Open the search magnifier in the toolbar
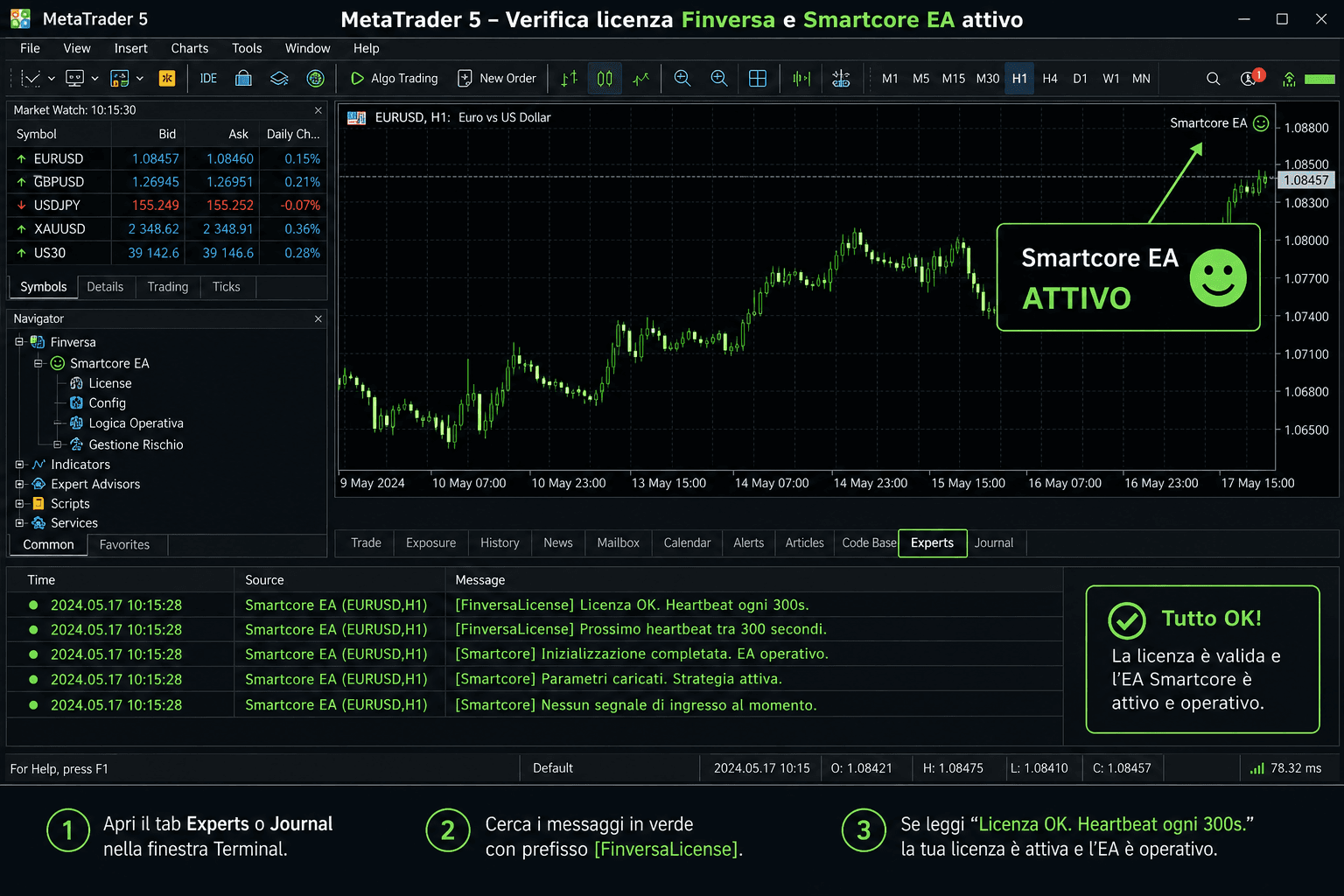The width and height of the screenshot is (1344, 896). tap(1213, 79)
